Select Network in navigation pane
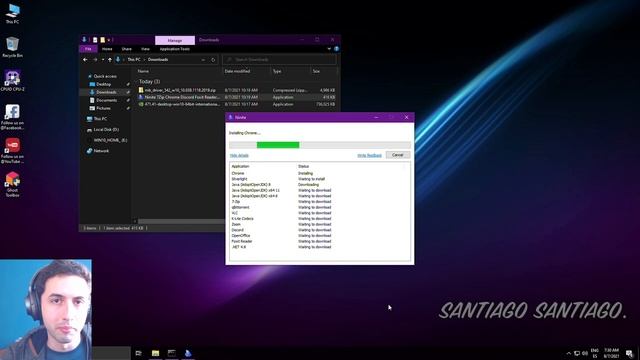Image resolution: width=640 pixels, height=360 pixels. pos(101,151)
